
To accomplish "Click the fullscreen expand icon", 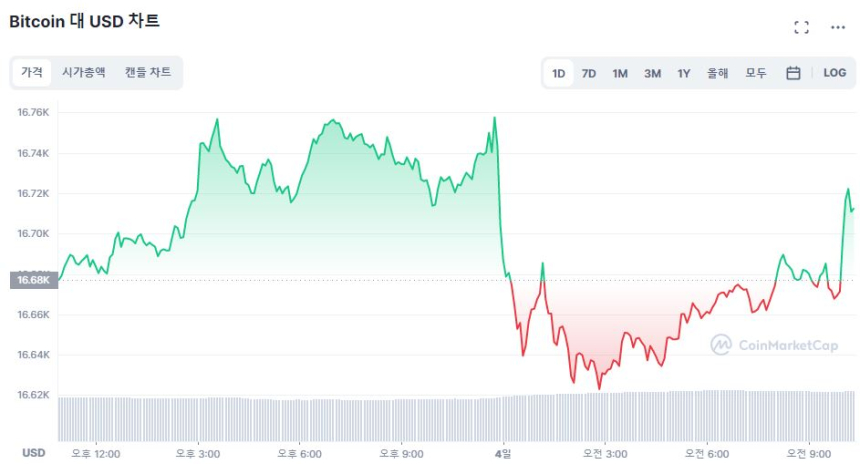I will click(x=801, y=28).
